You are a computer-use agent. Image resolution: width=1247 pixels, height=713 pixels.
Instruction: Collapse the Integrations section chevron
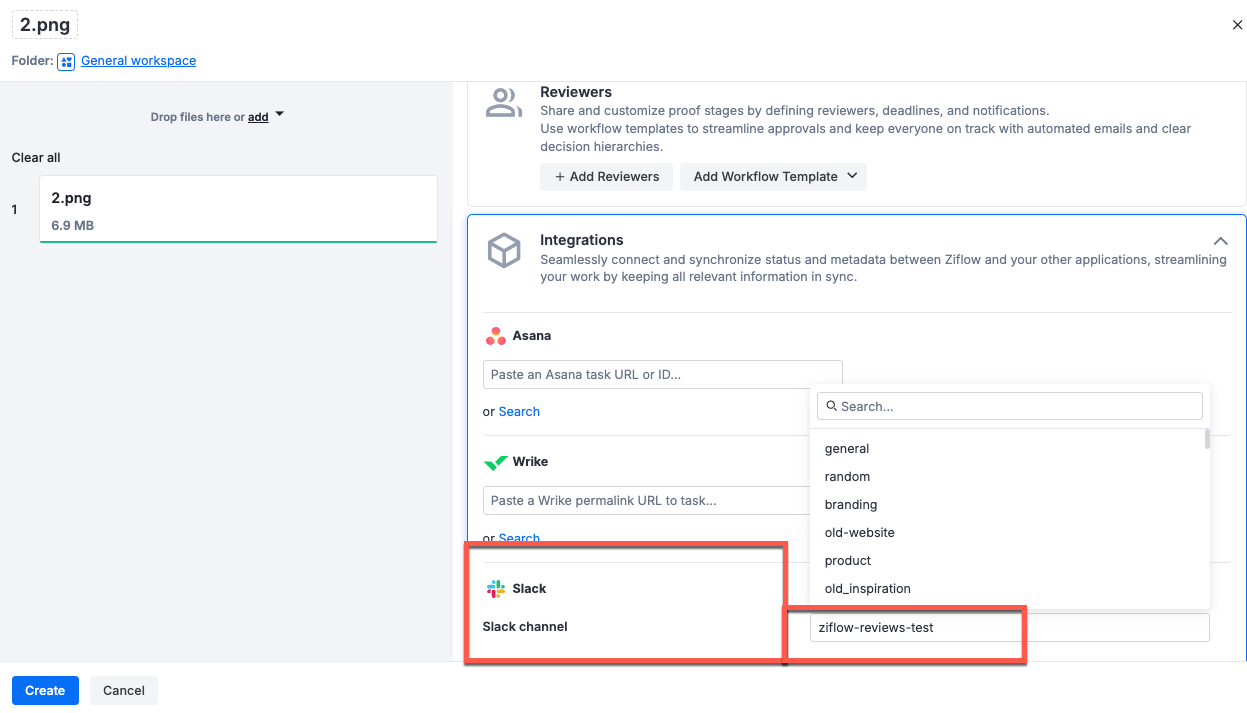click(x=1220, y=241)
